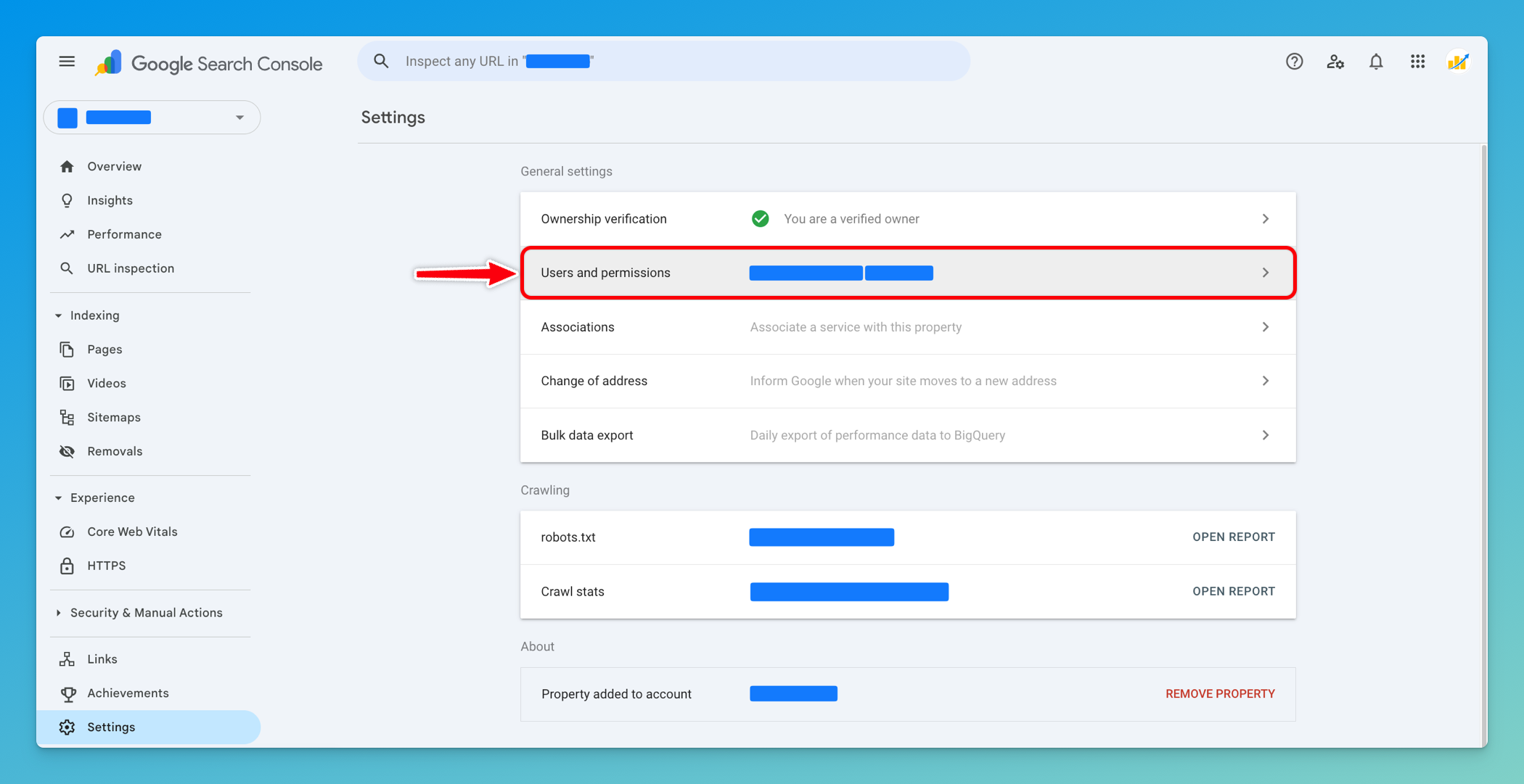Open the notifications bell
The width and height of the screenshot is (1524, 784).
[1376, 62]
